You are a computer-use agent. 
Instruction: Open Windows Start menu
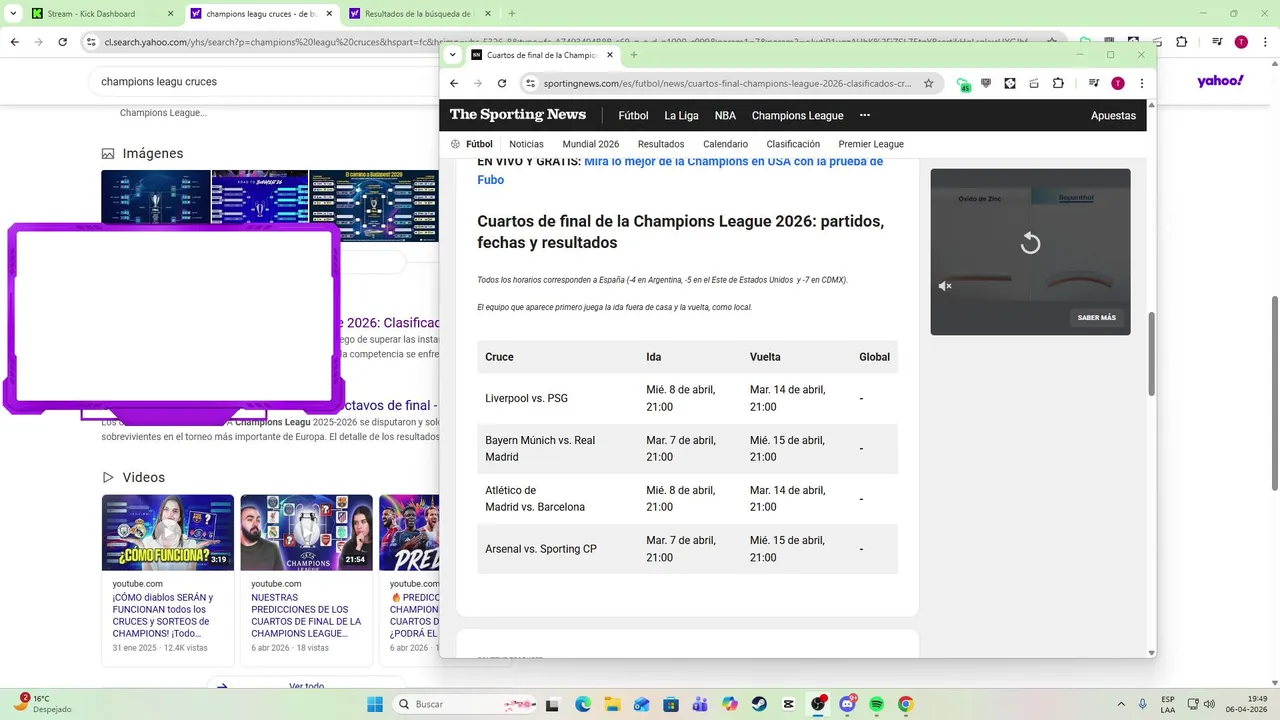click(375, 704)
